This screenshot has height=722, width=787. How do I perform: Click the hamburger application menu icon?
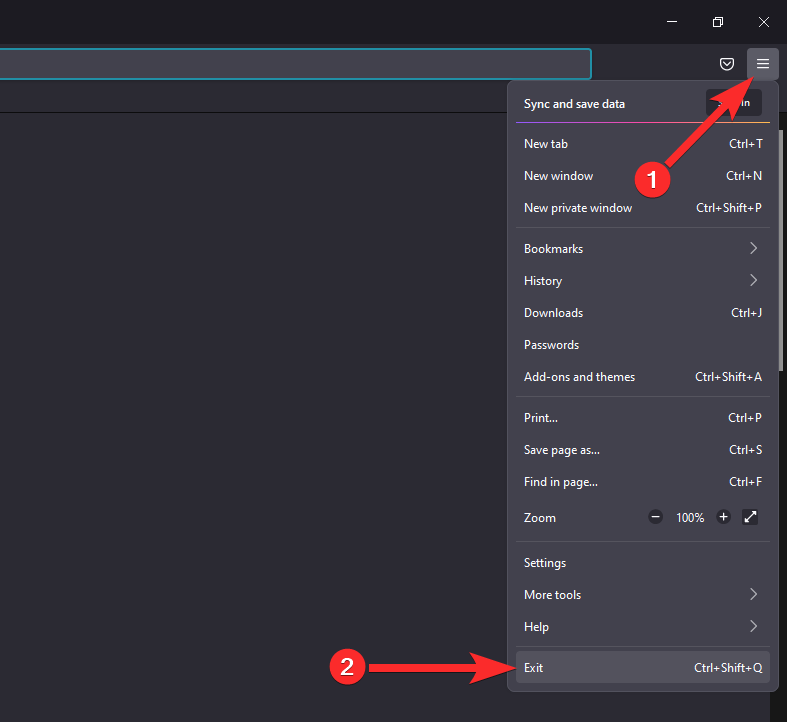click(x=763, y=64)
